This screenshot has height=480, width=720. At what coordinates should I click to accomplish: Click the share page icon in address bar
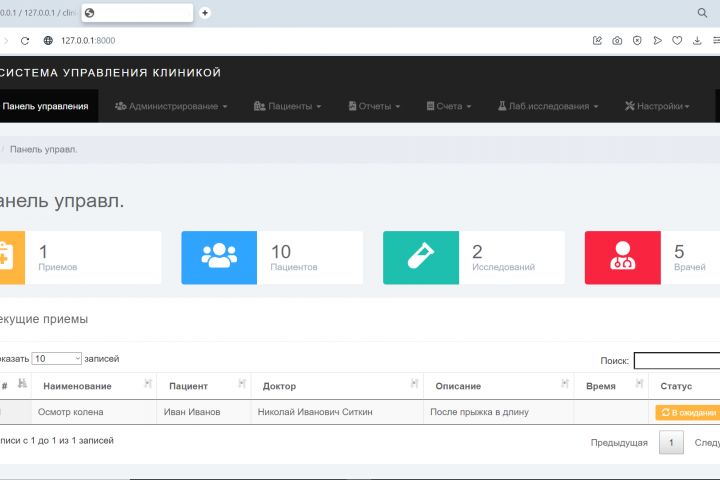(597, 40)
